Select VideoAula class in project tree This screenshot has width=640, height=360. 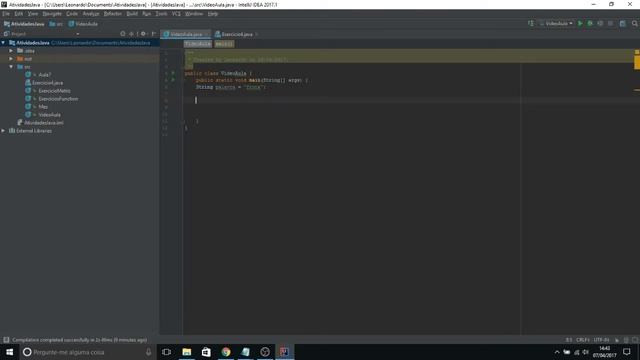coord(49,115)
